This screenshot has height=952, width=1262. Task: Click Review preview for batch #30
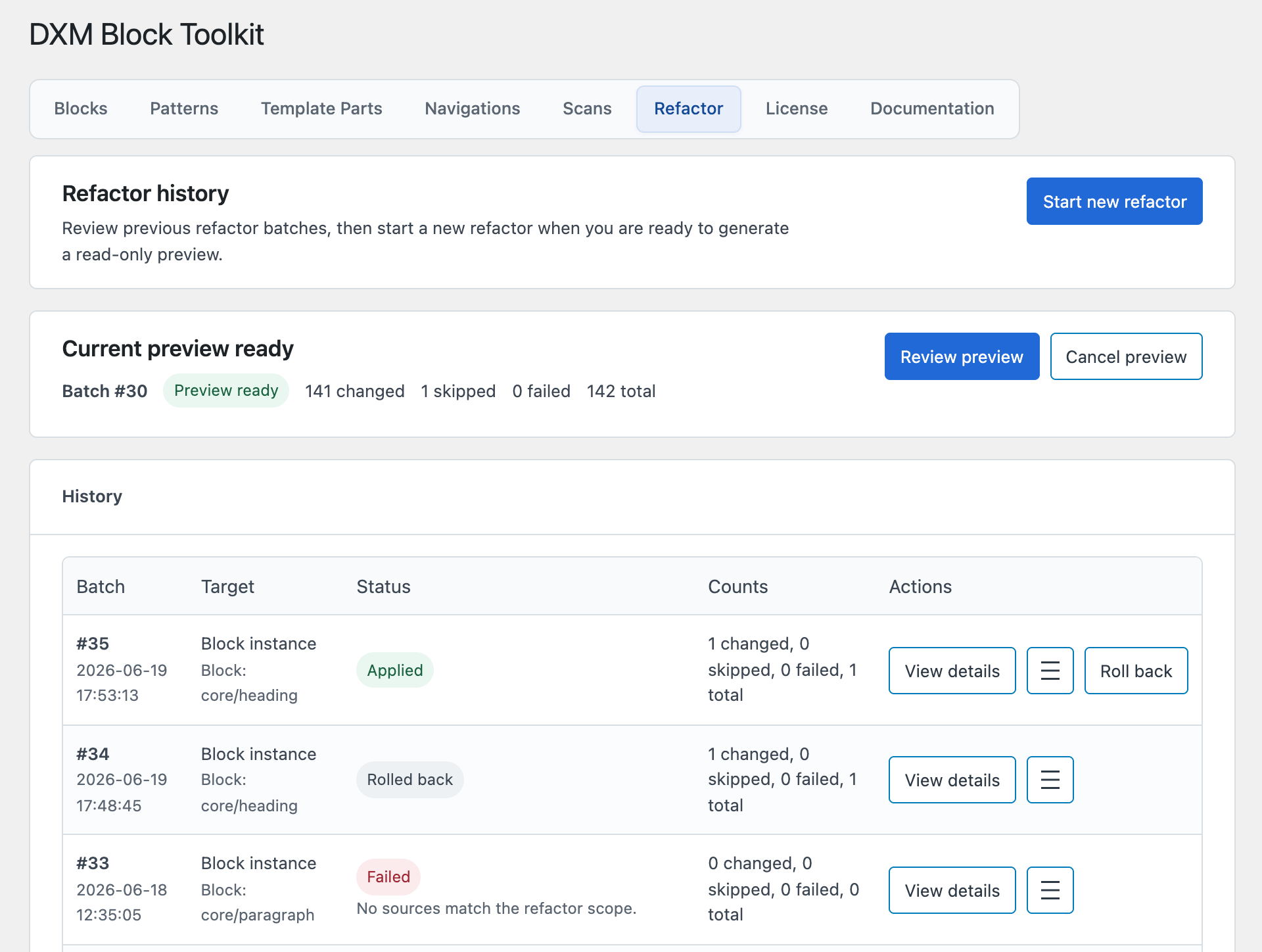coord(962,356)
